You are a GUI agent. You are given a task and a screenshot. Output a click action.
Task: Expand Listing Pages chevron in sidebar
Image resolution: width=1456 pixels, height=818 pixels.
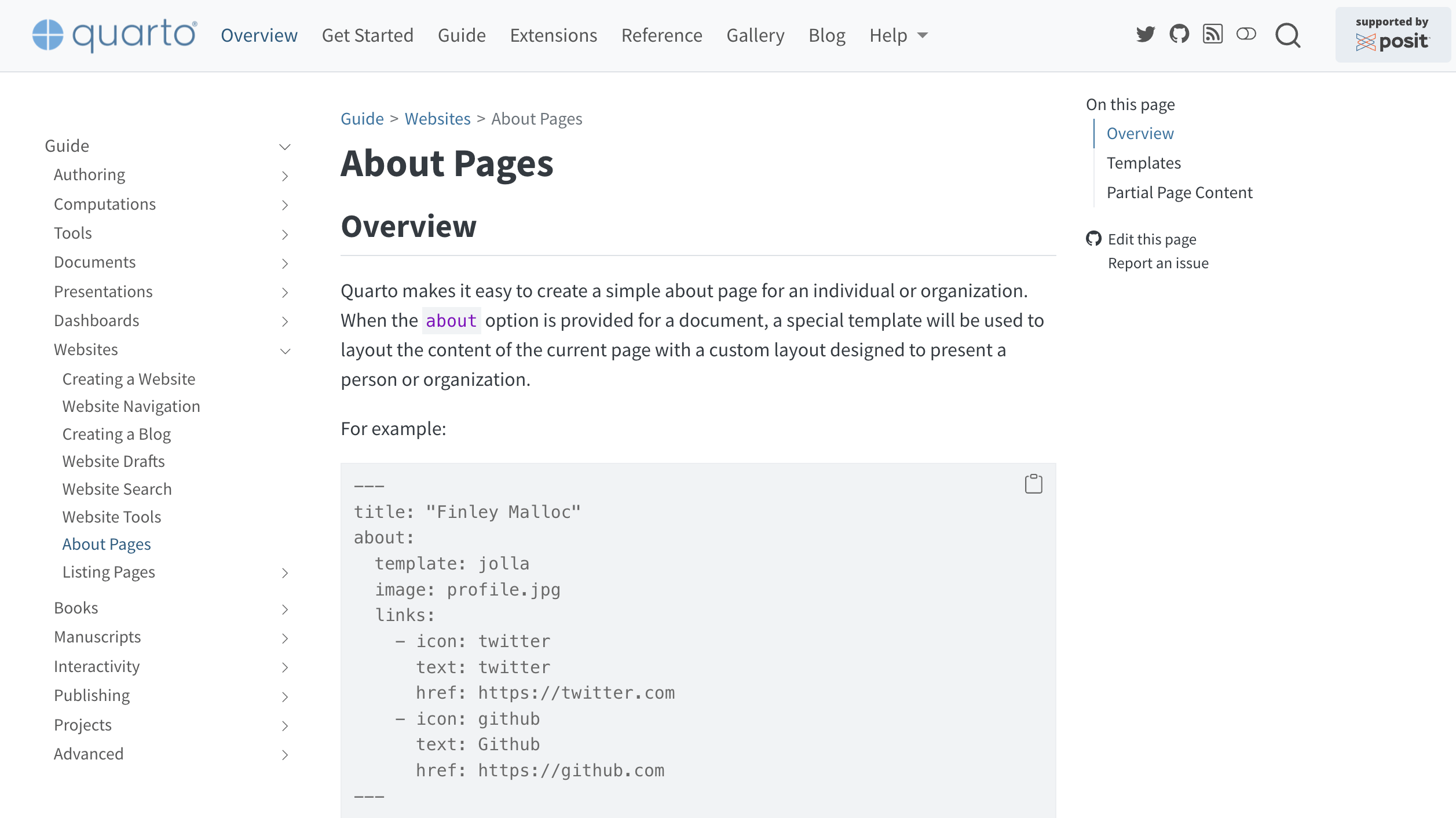pyautogui.click(x=284, y=573)
